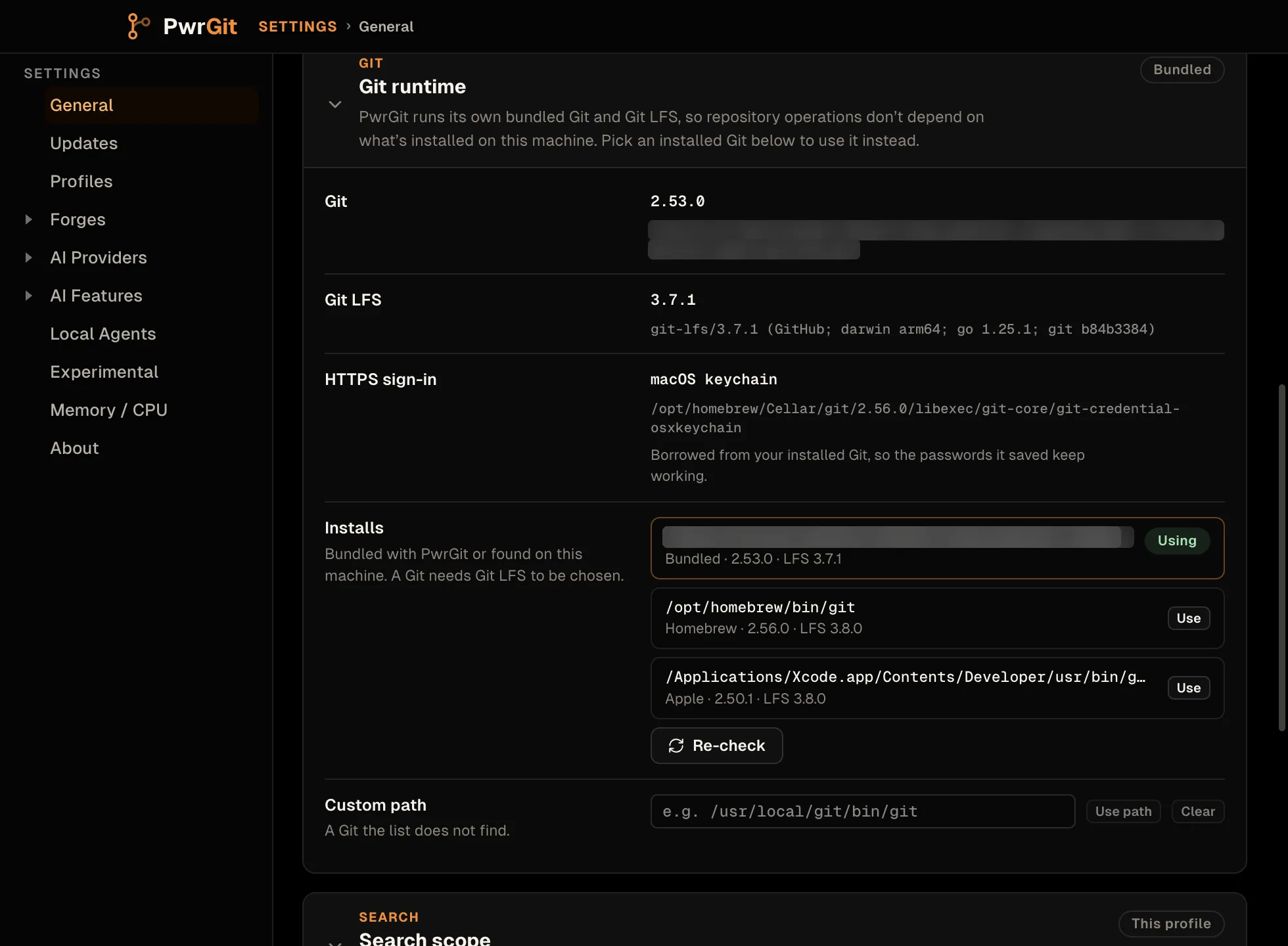Click the Git LFS version 3.7.1

click(673, 300)
